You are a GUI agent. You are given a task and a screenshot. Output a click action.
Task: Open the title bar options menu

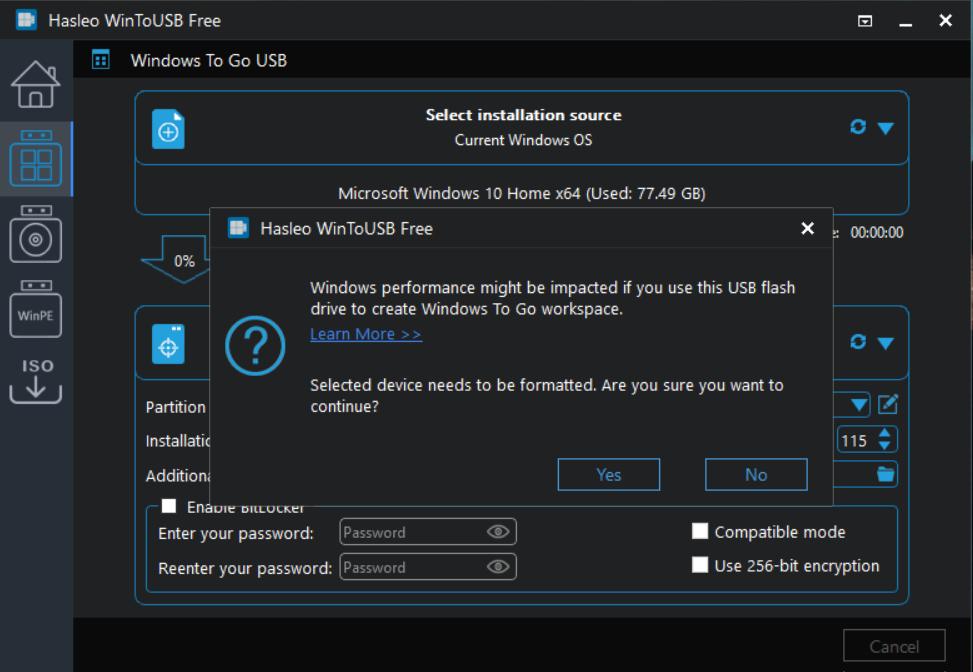click(866, 21)
